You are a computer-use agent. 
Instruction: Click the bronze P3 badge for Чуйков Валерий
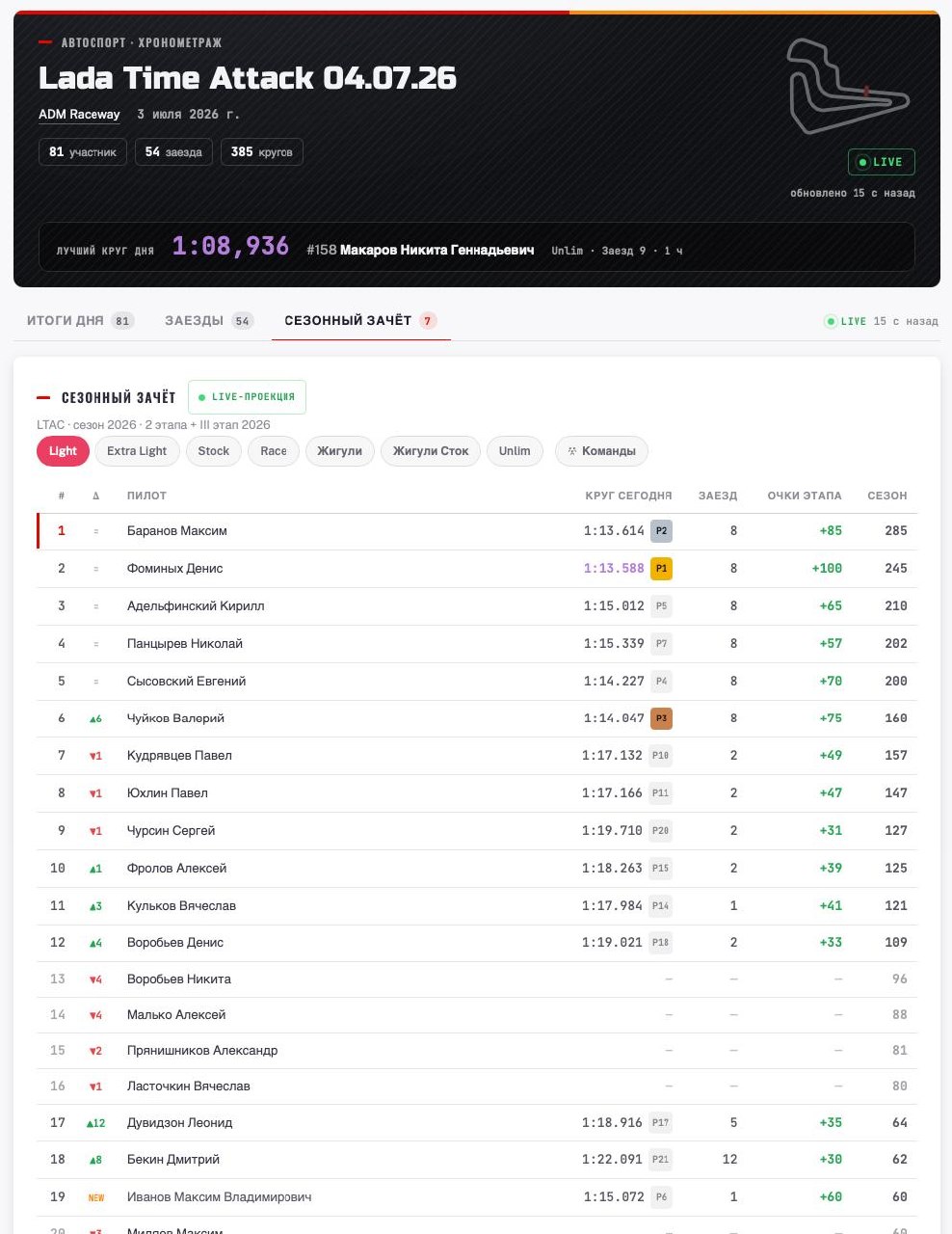pos(661,718)
